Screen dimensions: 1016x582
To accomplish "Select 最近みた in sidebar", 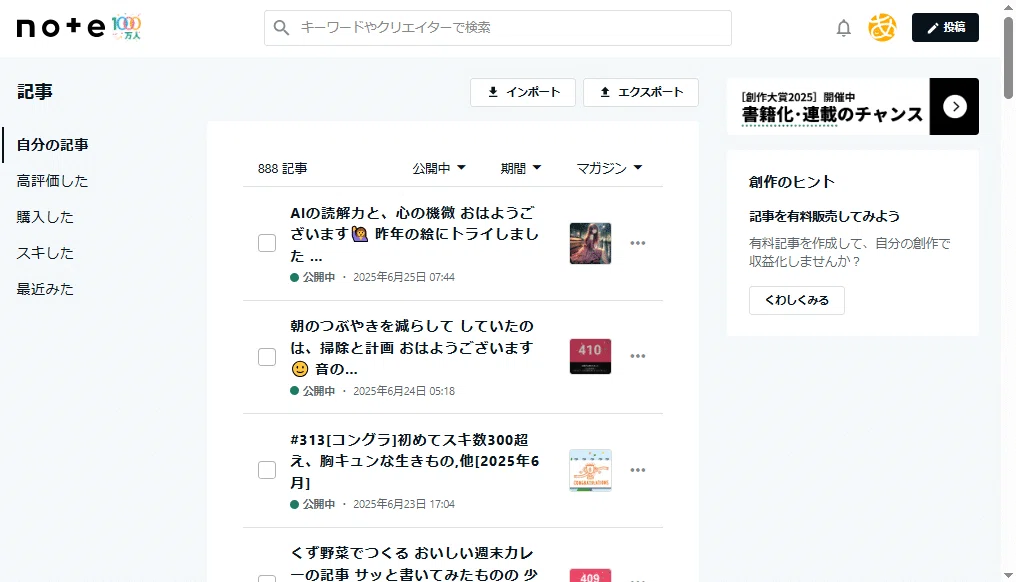I will pyautogui.click(x=45, y=289).
